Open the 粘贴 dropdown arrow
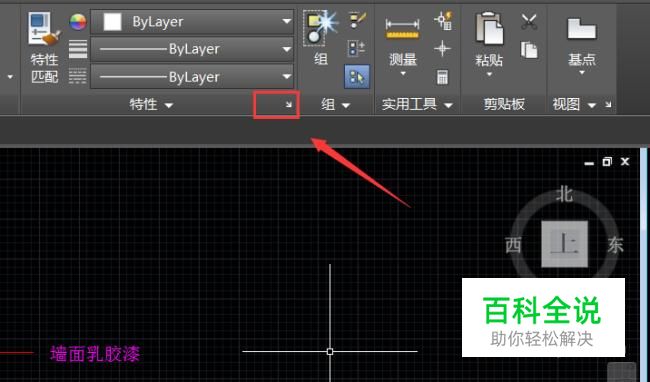This screenshot has width=650, height=382. pyautogui.click(x=489, y=75)
